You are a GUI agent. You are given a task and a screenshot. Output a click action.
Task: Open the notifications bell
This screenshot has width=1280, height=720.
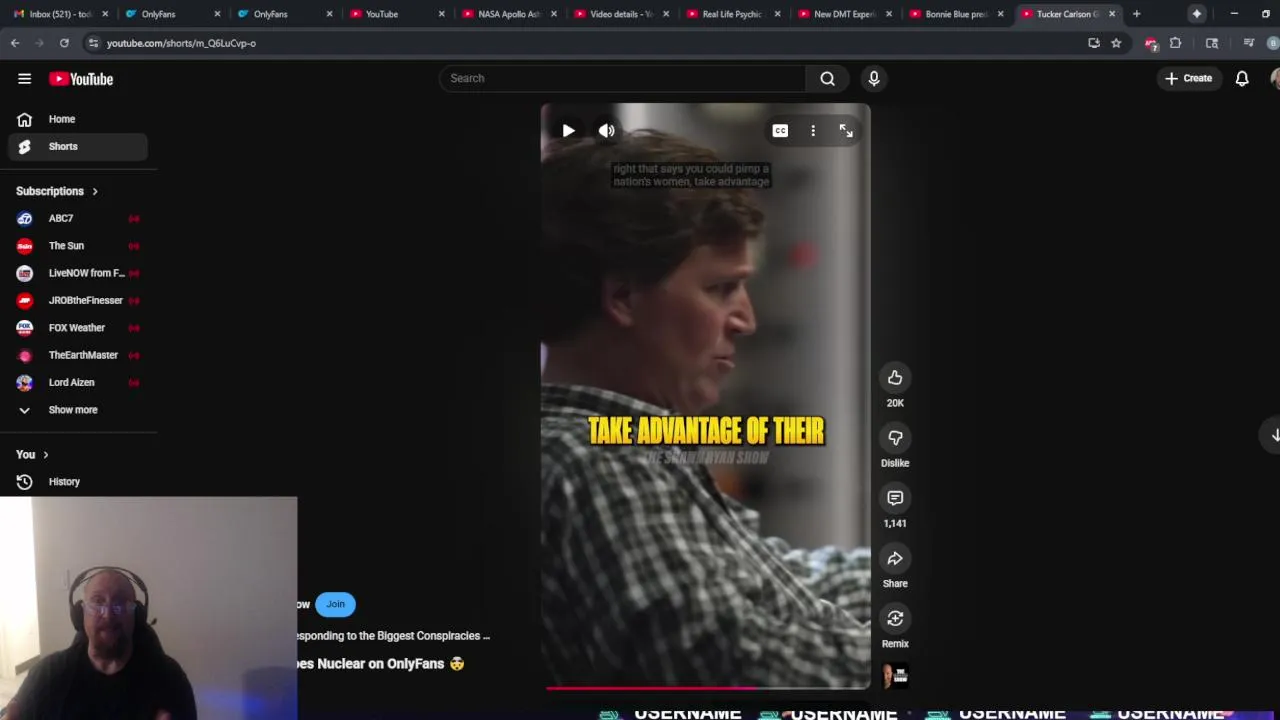point(1242,78)
